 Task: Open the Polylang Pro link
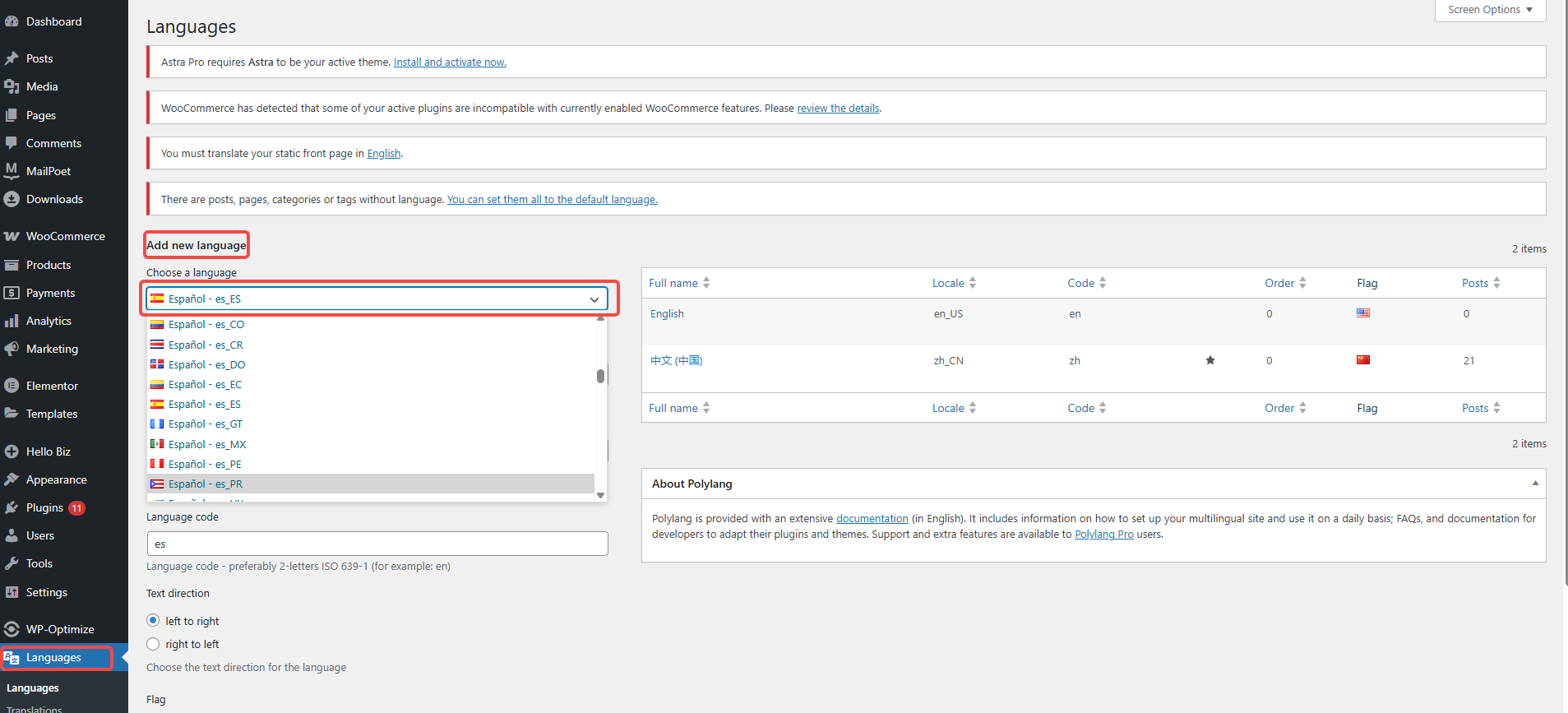pyautogui.click(x=1104, y=535)
